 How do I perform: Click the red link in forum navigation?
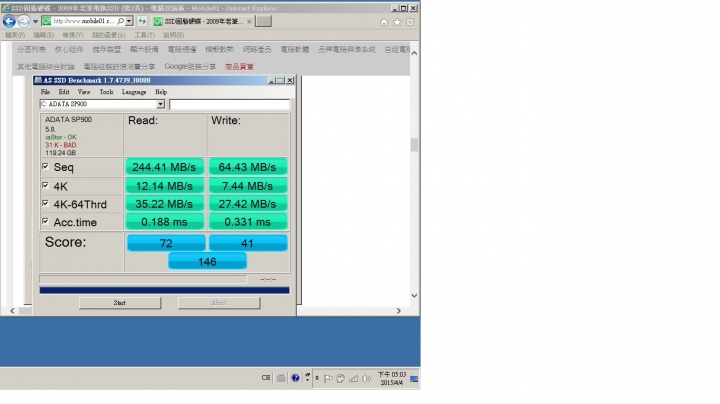[239, 67]
